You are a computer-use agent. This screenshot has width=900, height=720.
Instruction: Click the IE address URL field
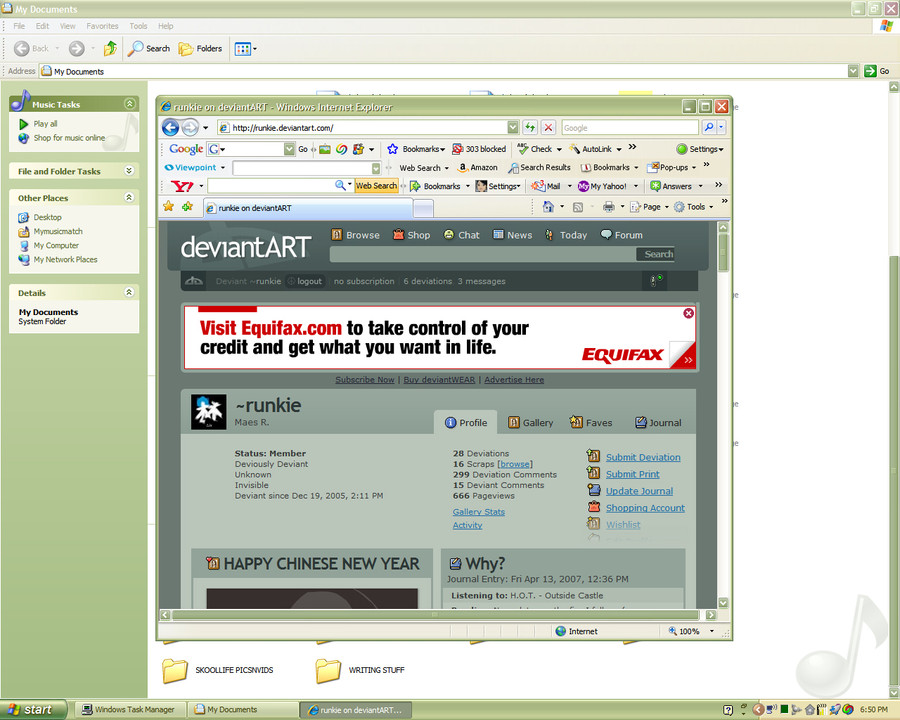point(368,127)
